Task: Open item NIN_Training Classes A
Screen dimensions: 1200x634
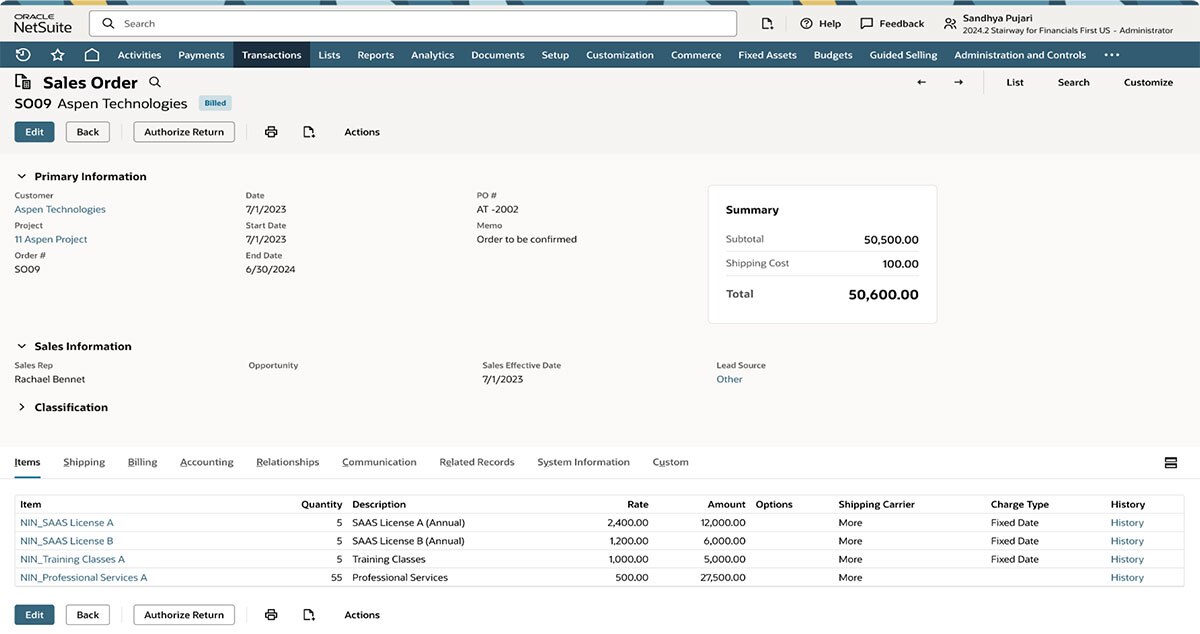Action: click(x=72, y=559)
